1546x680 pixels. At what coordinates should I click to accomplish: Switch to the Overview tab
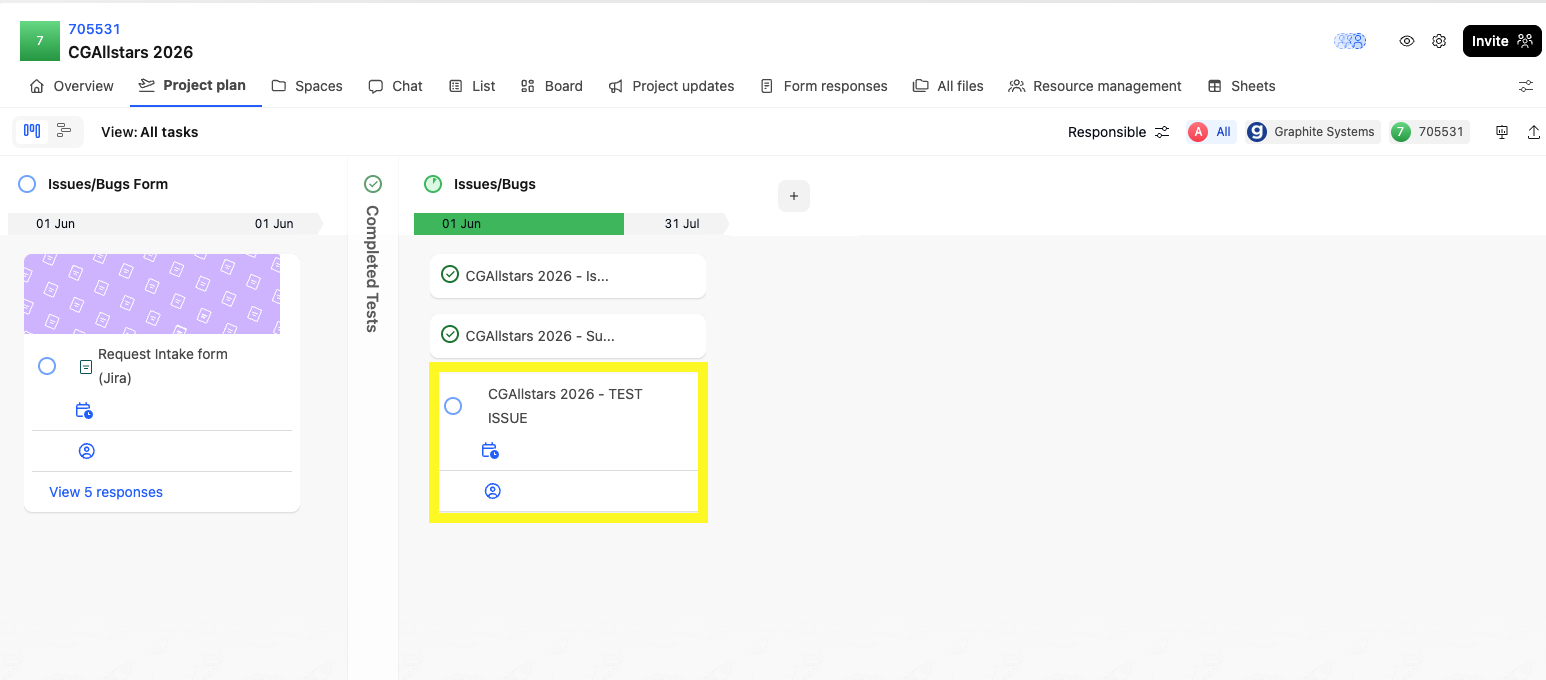point(72,86)
